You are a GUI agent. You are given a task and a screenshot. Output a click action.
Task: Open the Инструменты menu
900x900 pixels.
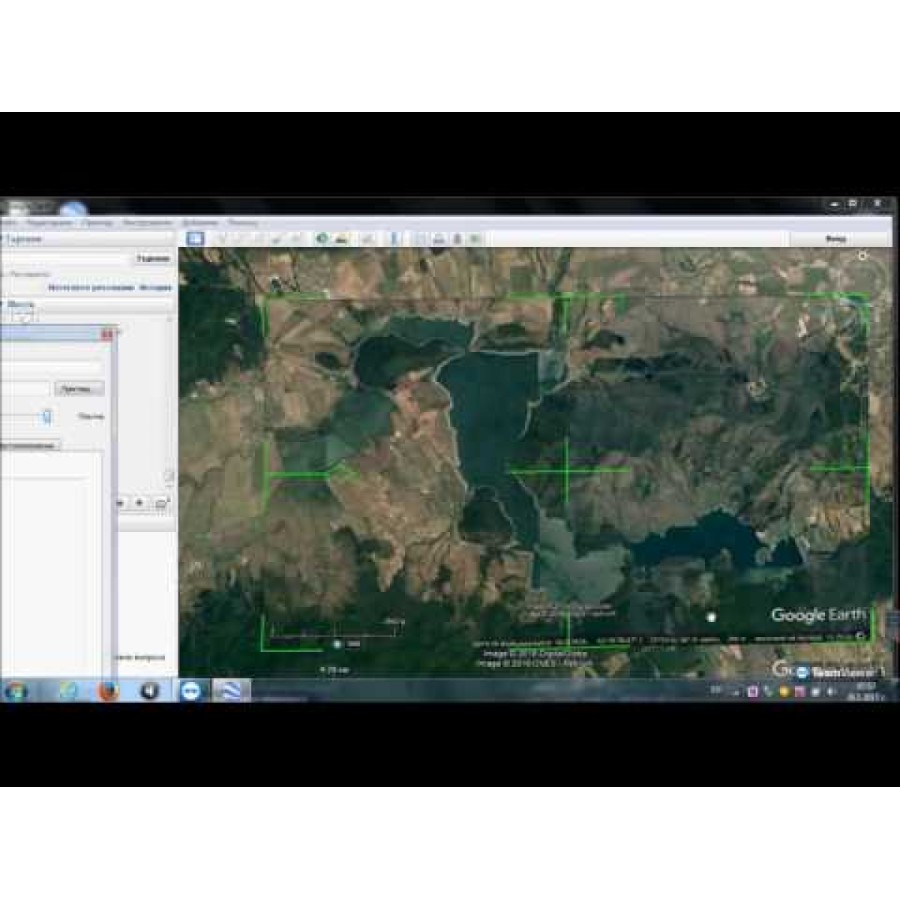148,222
